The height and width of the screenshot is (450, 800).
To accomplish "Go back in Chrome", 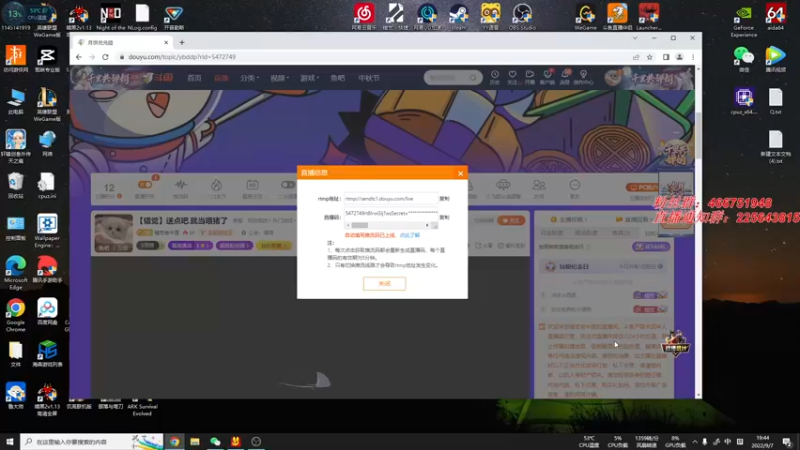I will point(79,57).
